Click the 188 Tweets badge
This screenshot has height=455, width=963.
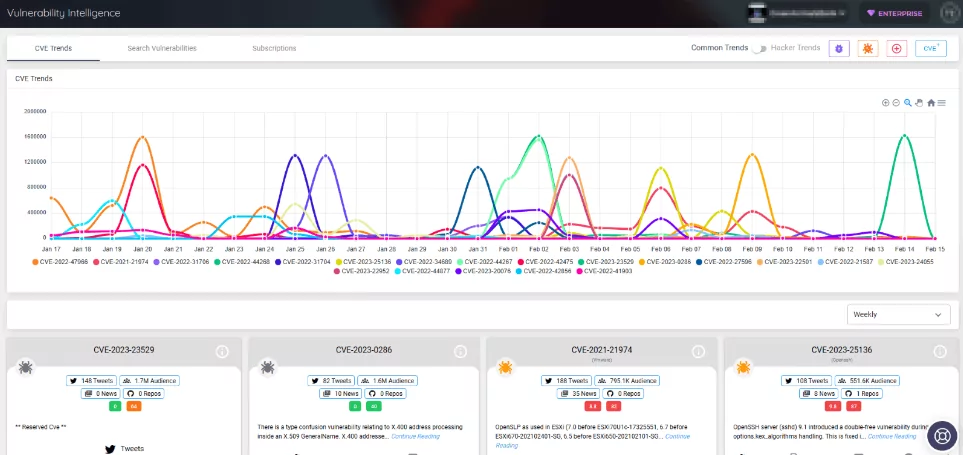(x=566, y=381)
